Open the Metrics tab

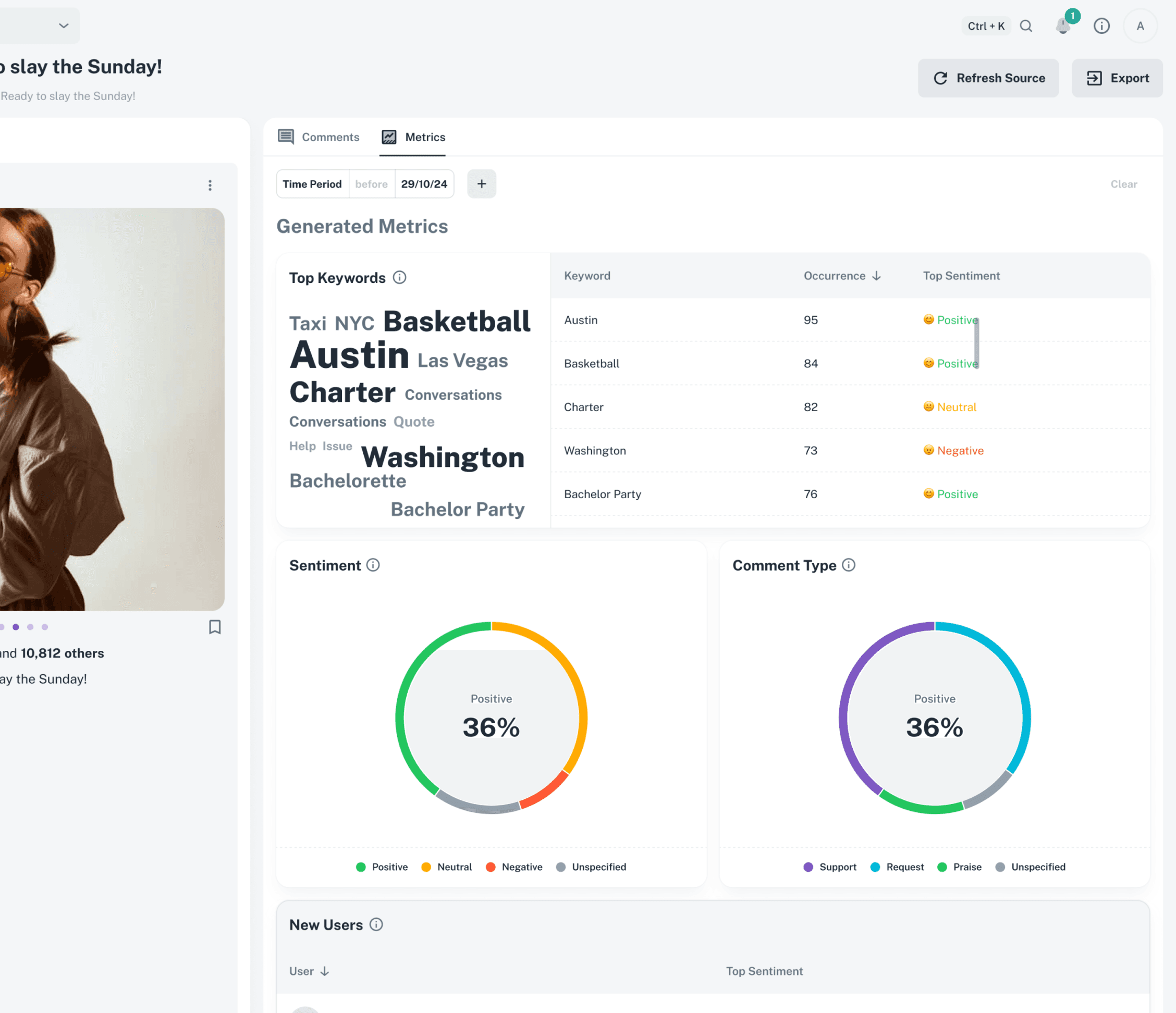(413, 137)
